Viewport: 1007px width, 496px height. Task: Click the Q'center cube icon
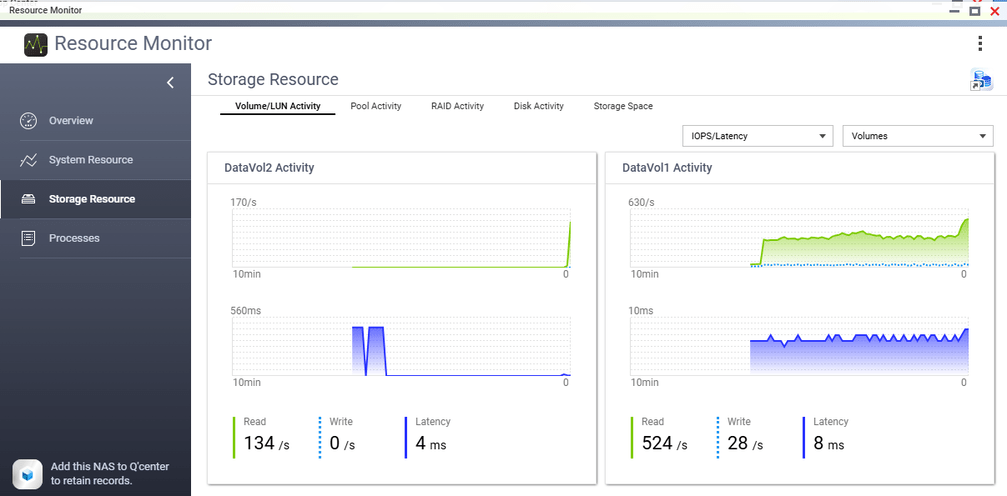(x=27, y=474)
